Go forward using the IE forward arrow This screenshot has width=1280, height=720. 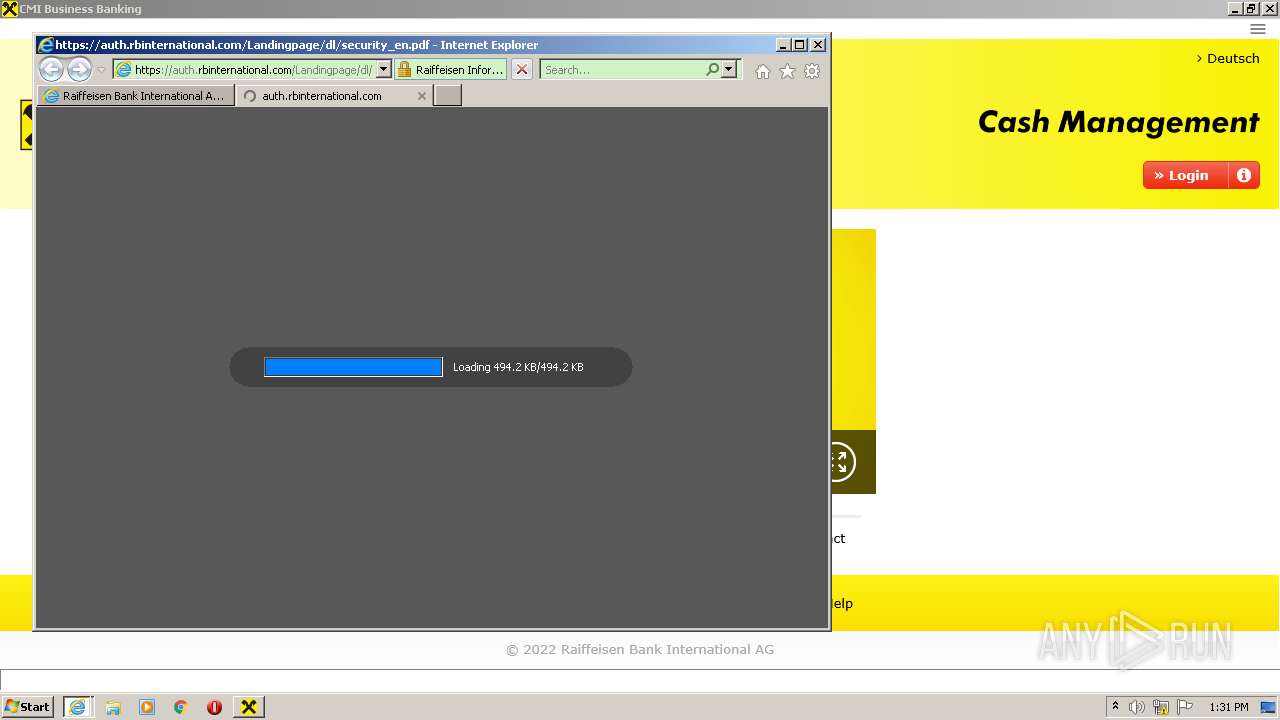tap(80, 70)
